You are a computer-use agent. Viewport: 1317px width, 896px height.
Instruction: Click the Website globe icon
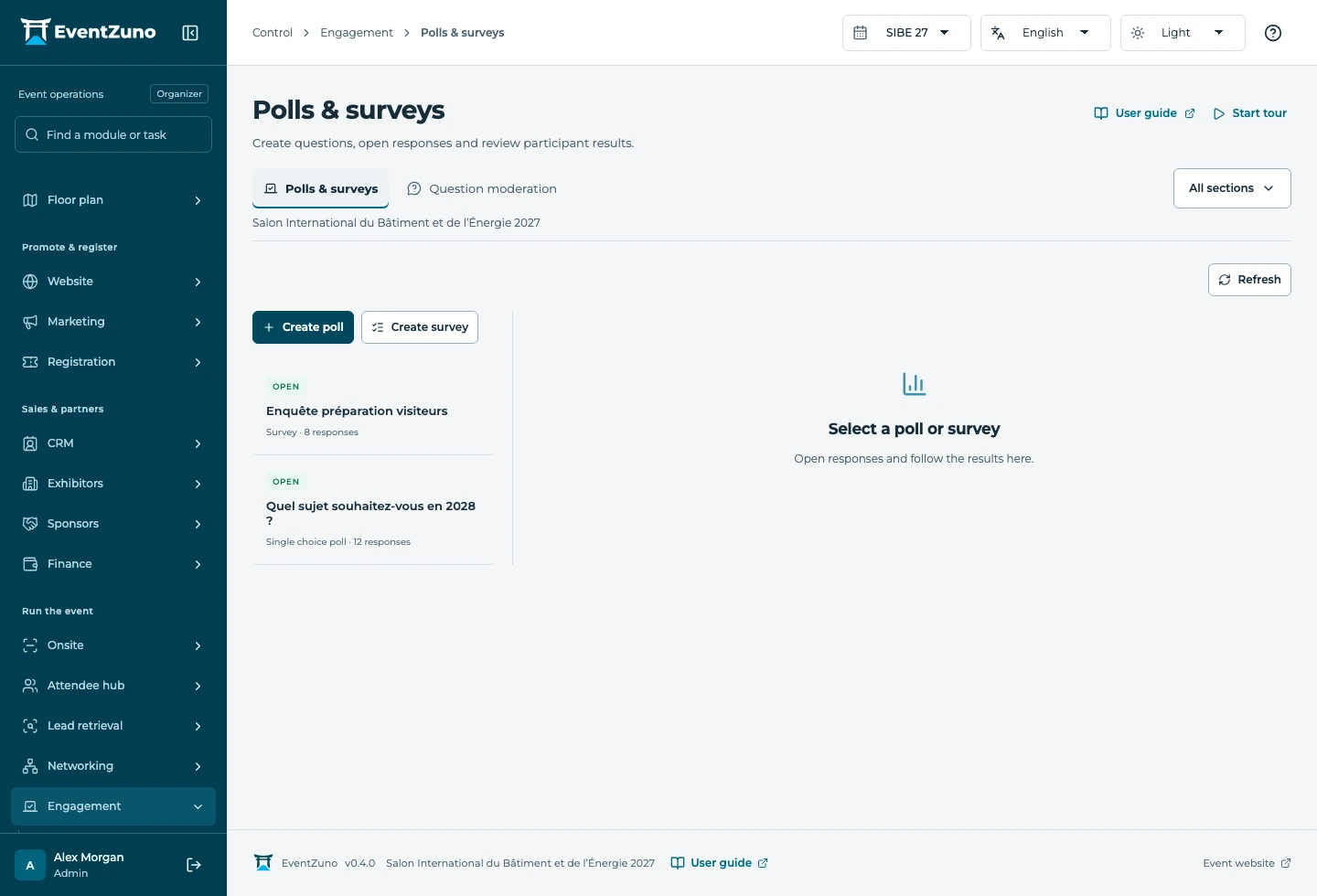pyautogui.click(x=30, y=282)
